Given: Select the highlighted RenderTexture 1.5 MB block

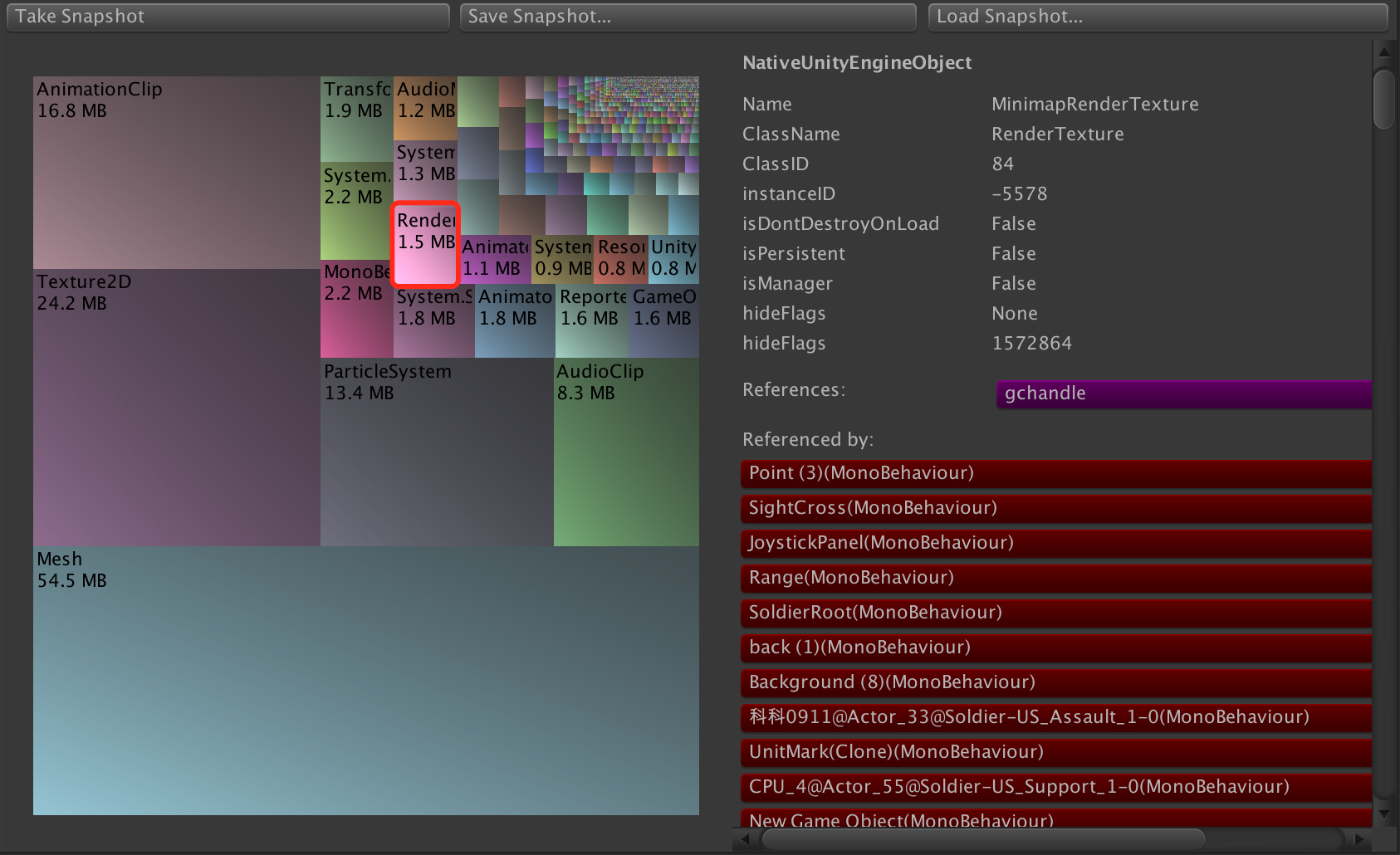Looking at the screenshot, I should click(x=426, y=244).
